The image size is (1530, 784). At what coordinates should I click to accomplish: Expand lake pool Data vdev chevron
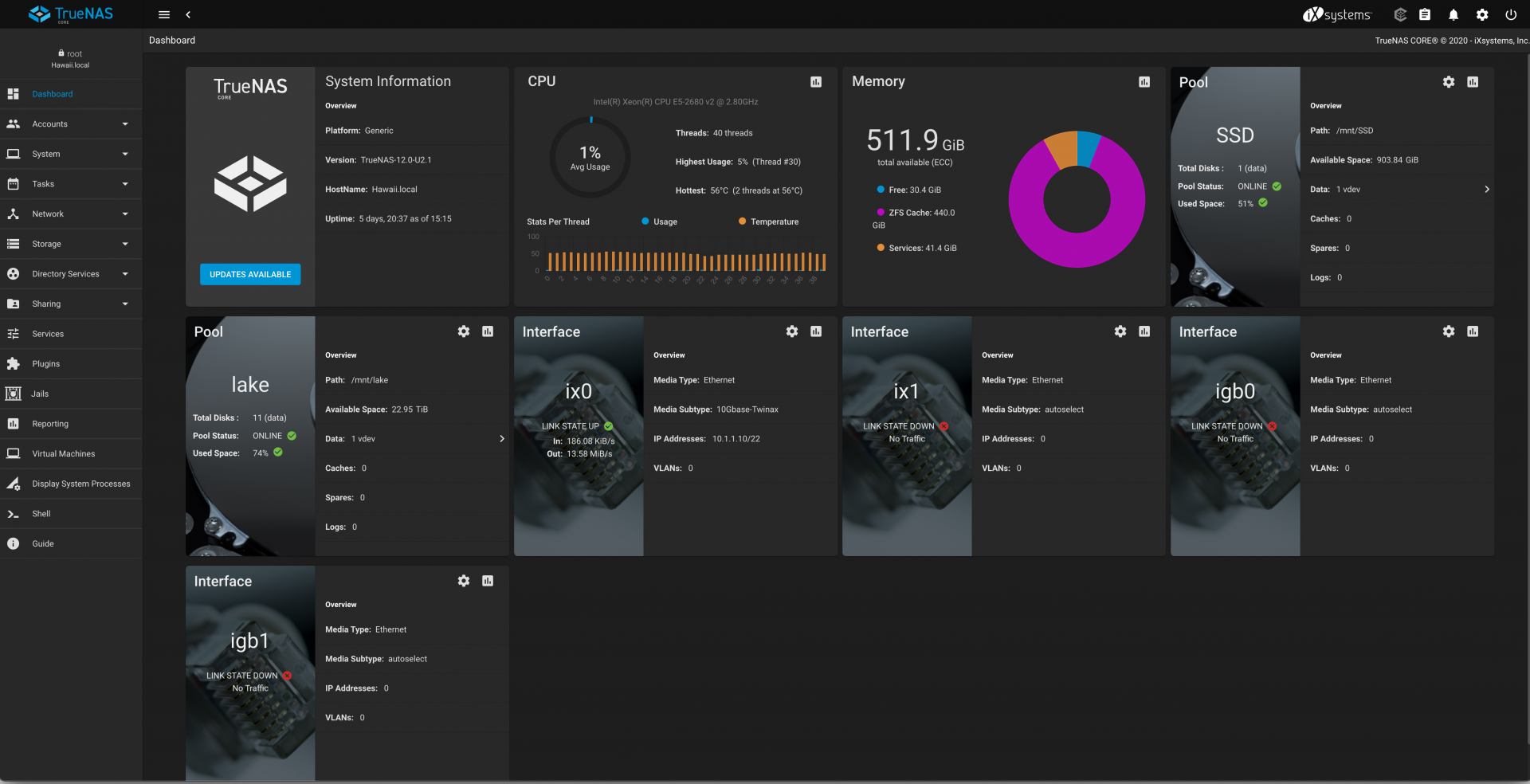click(502, 439)
